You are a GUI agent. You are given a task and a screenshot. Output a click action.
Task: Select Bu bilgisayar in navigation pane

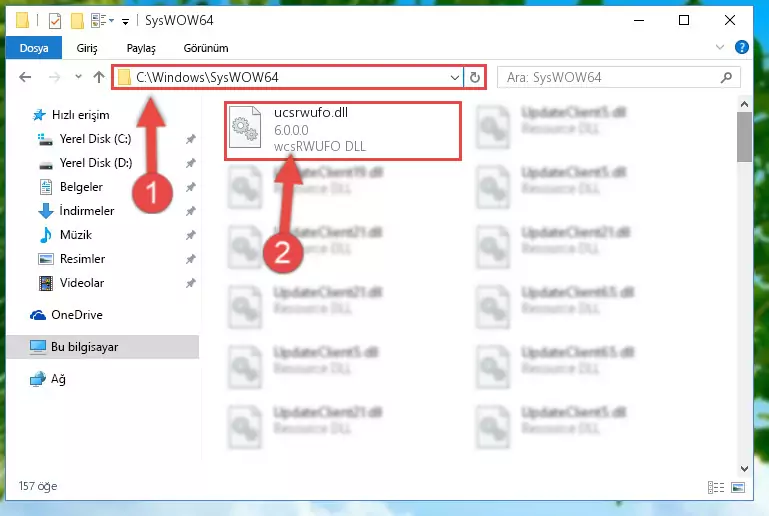tap(103, 347)
